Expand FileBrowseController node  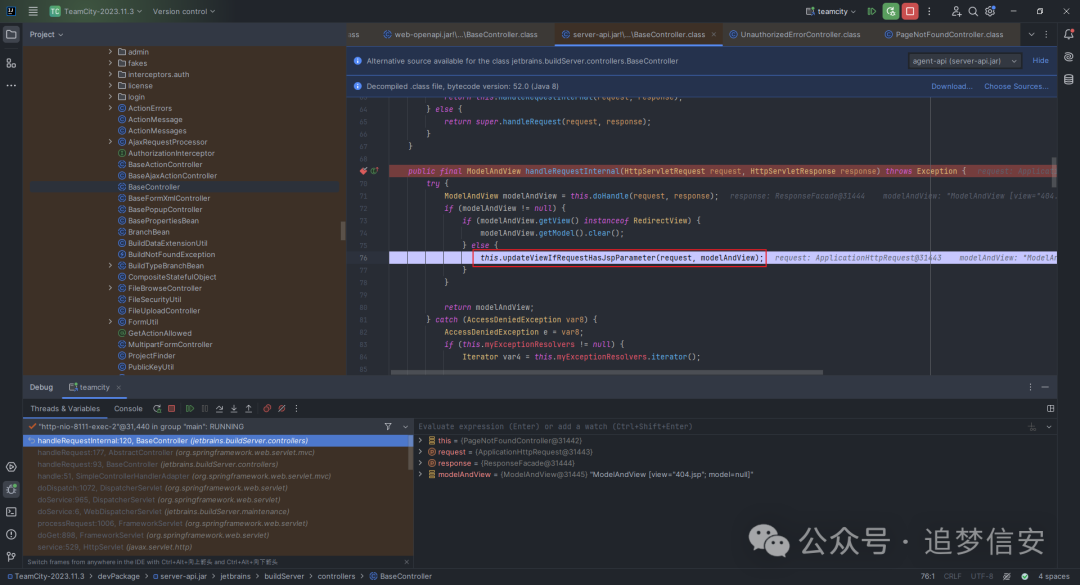tap(110, 288)
